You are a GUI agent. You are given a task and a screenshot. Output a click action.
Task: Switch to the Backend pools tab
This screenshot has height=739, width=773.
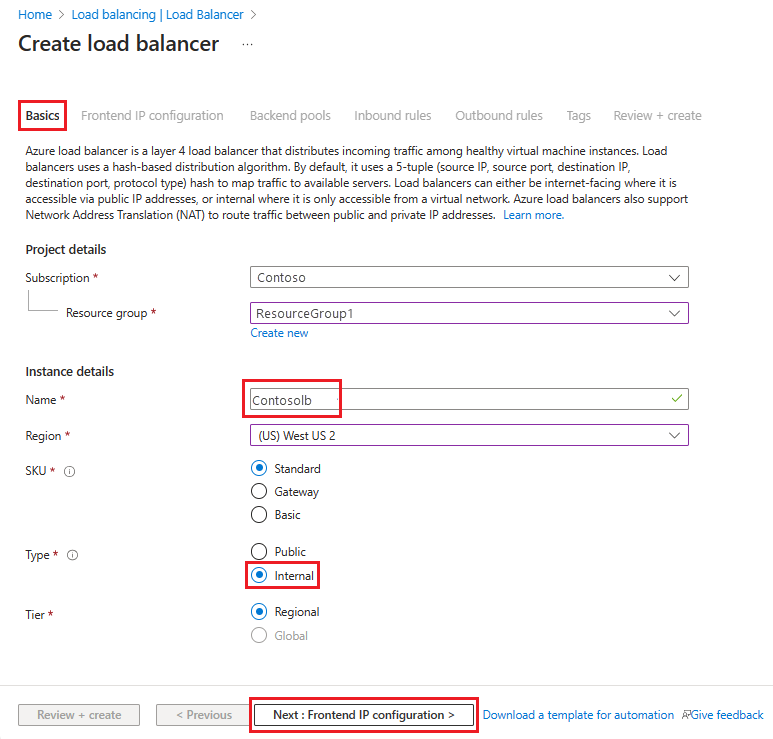(290, 116)
